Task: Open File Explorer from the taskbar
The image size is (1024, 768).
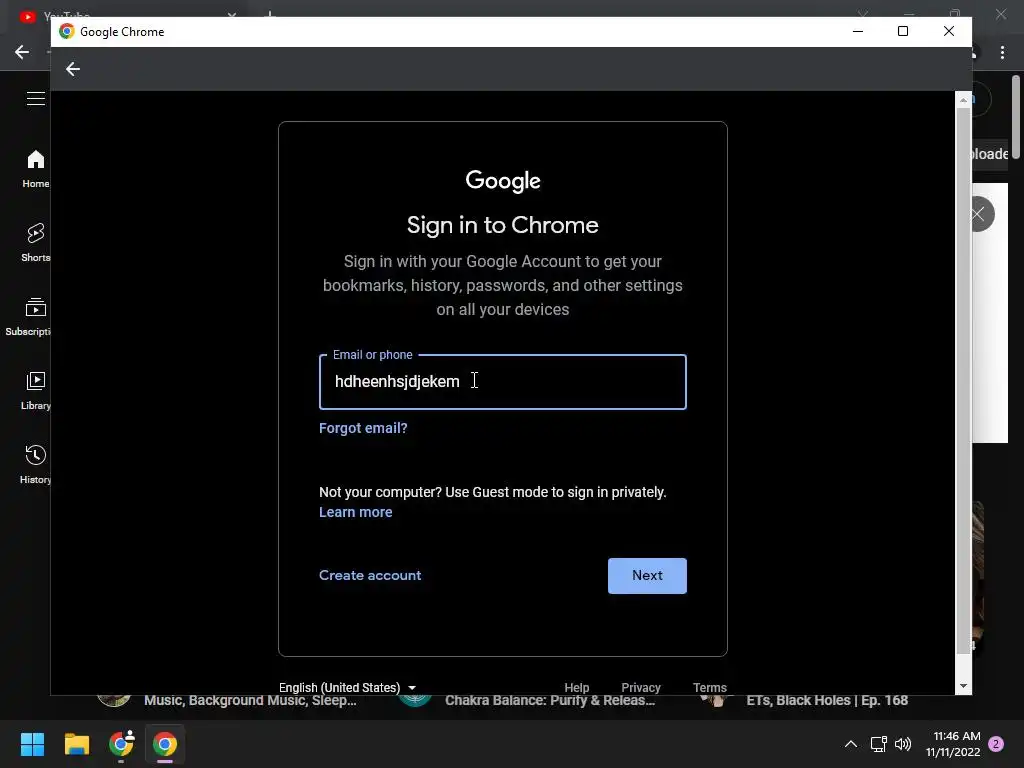Action: coord(76,744)
